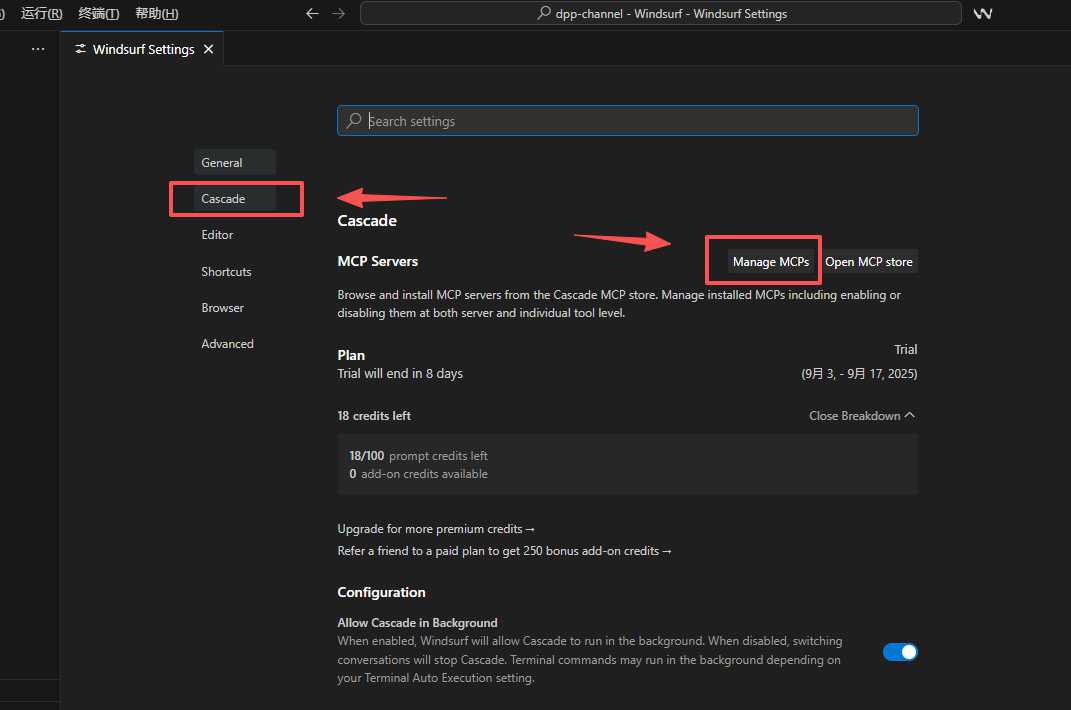Switch to the Windsurf Settings tab
The height and width of the screenshot is (710, 1071).
pyautogui.click(x=143, y=49)
